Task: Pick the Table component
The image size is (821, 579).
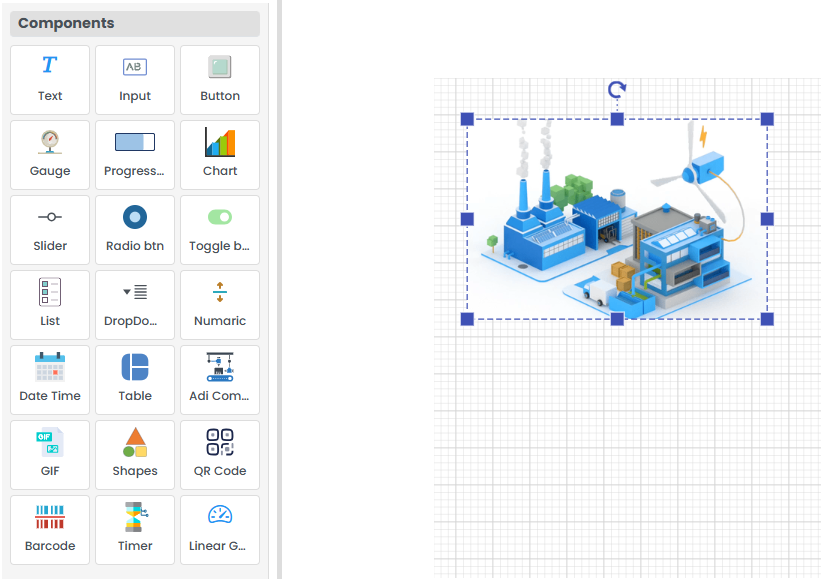Action: tap(135, 380)
